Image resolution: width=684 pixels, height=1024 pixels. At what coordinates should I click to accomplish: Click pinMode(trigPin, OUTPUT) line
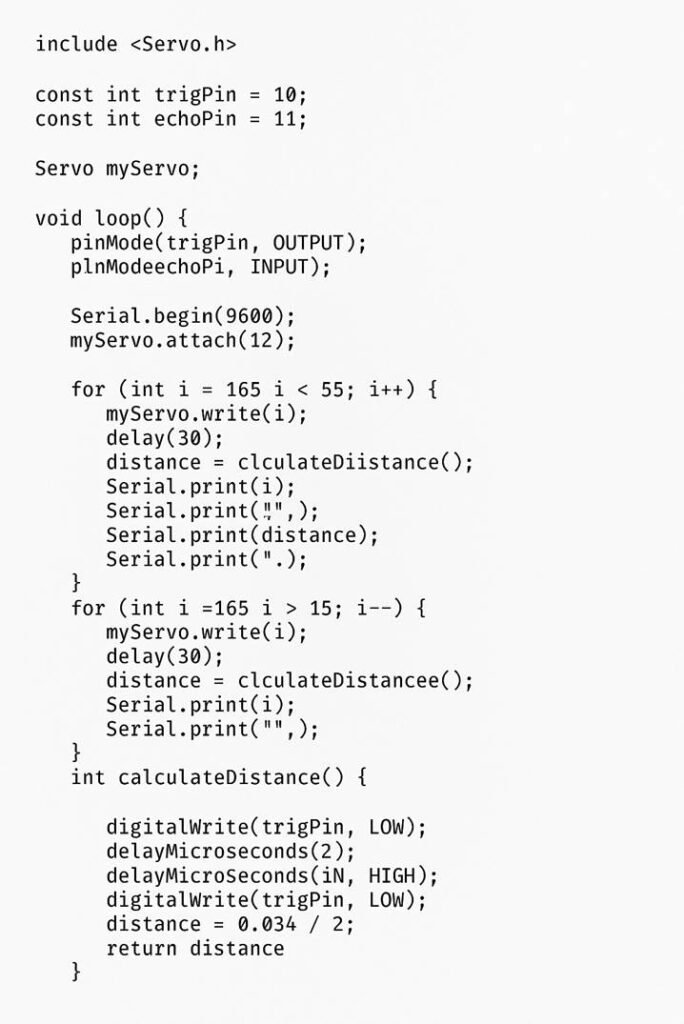pos(218,244)
